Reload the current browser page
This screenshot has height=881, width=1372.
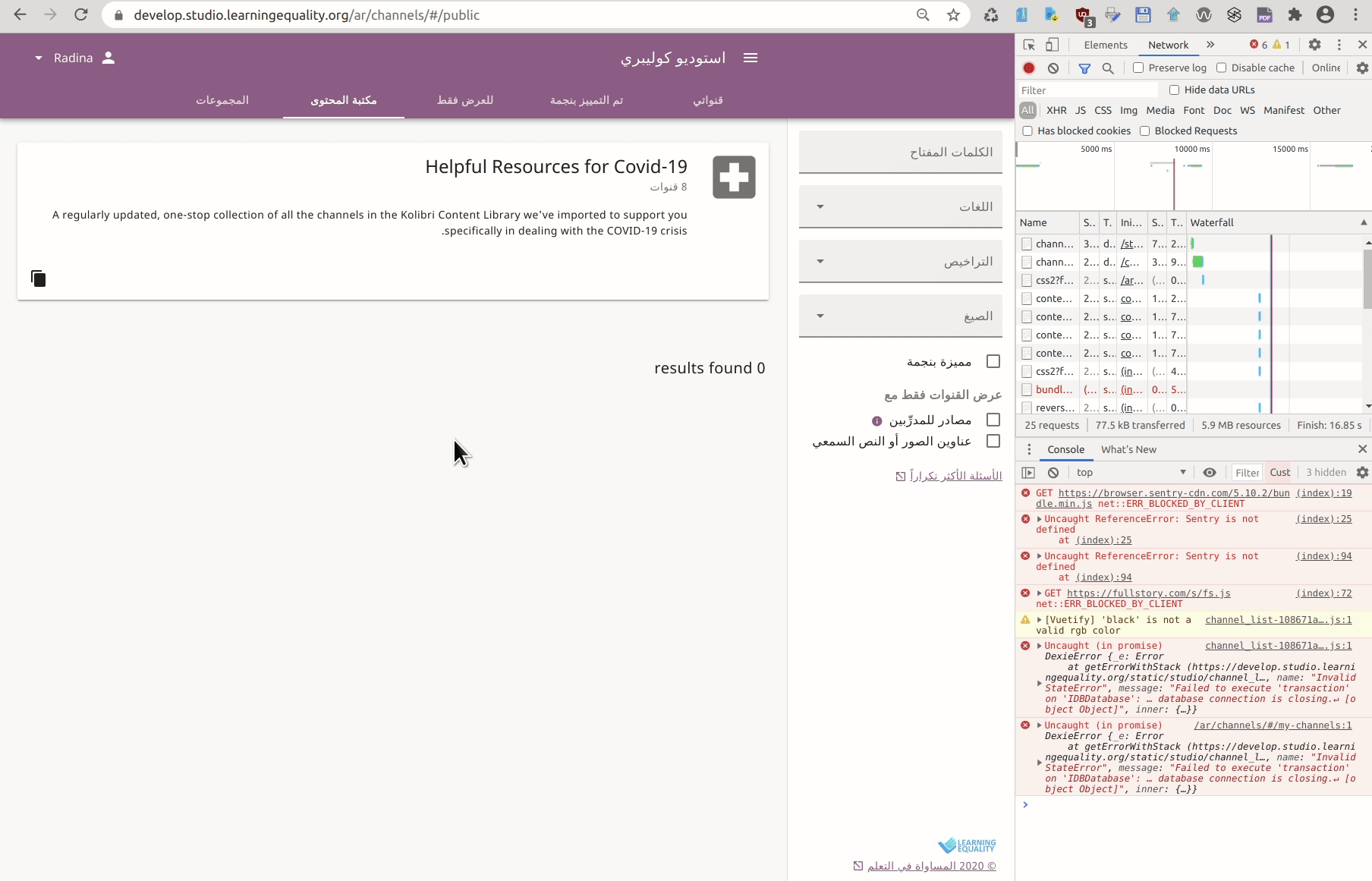81,14
